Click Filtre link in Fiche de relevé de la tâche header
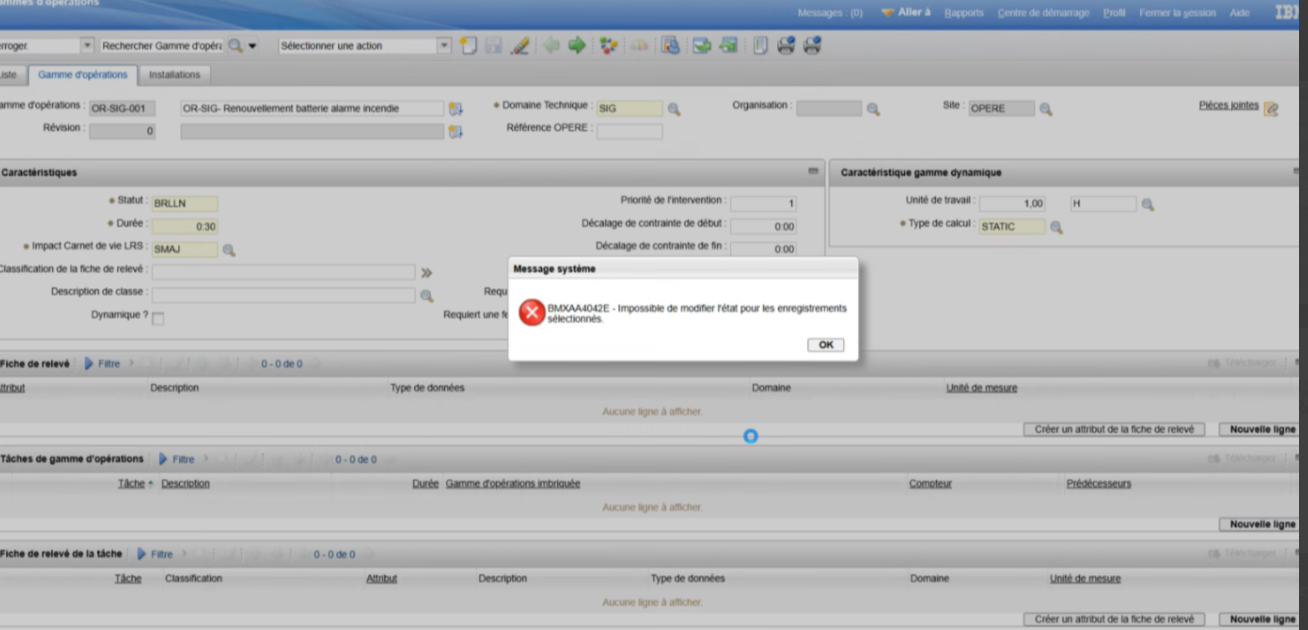Screen dimensions: 1308x630 tap(162, 554)
